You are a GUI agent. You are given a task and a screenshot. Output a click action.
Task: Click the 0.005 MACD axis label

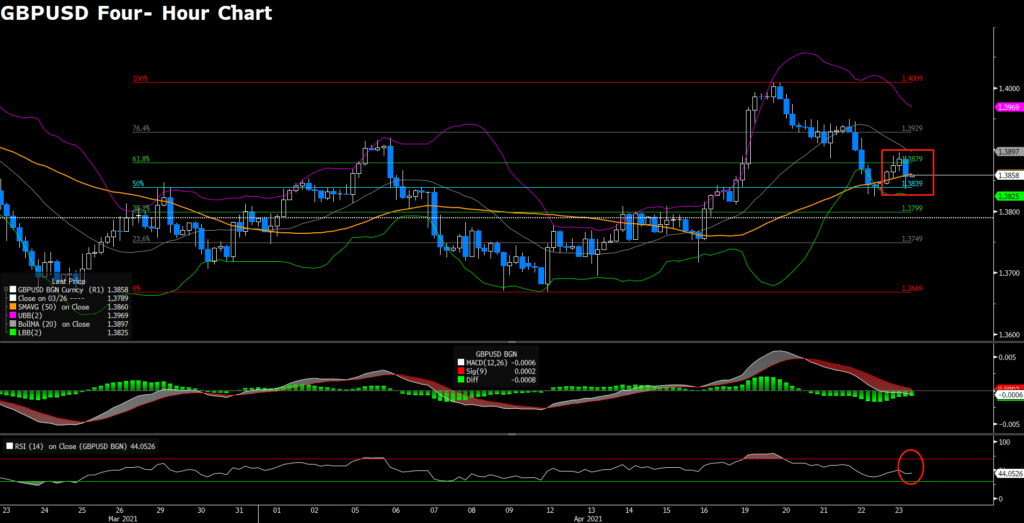(1006, 357)
